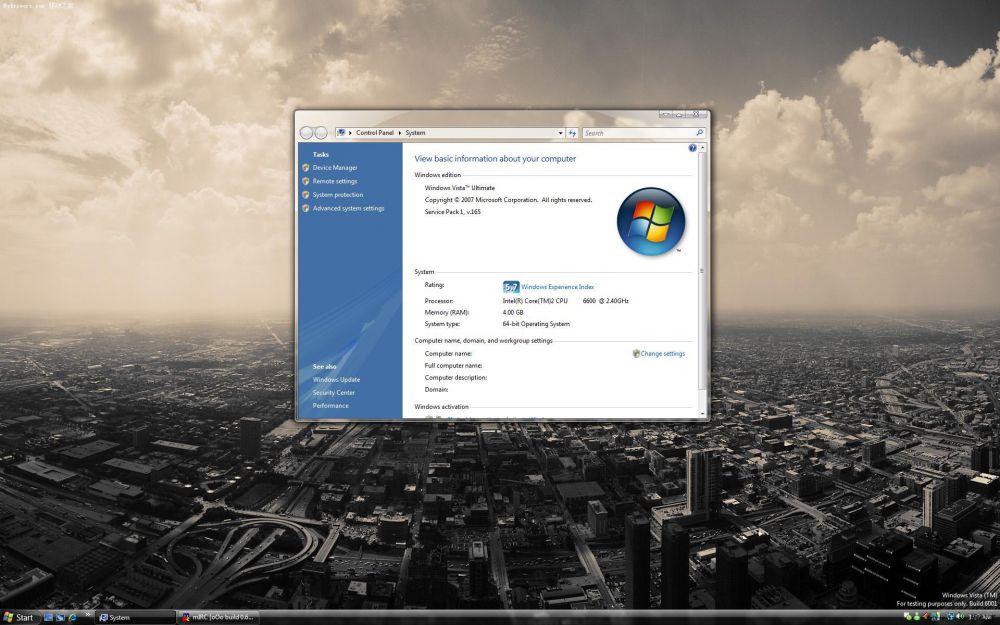Open Performance under See also
This screenshot has width=1000, height=625.
click(x=330, y=406)
